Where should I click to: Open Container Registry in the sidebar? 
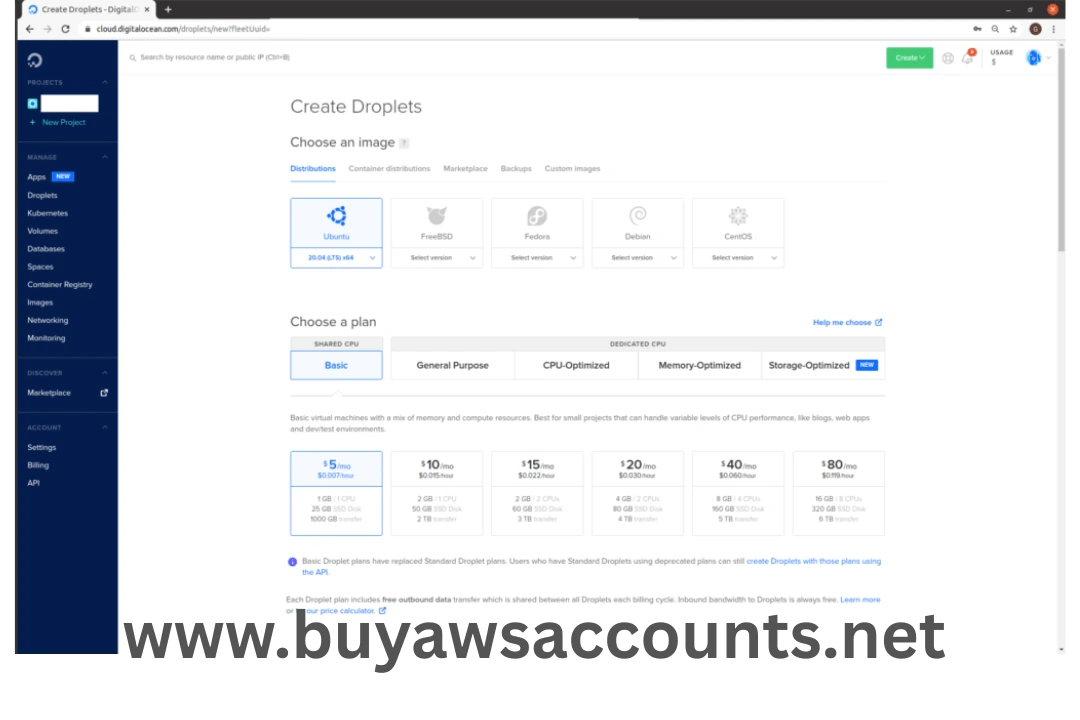point(59,285)
